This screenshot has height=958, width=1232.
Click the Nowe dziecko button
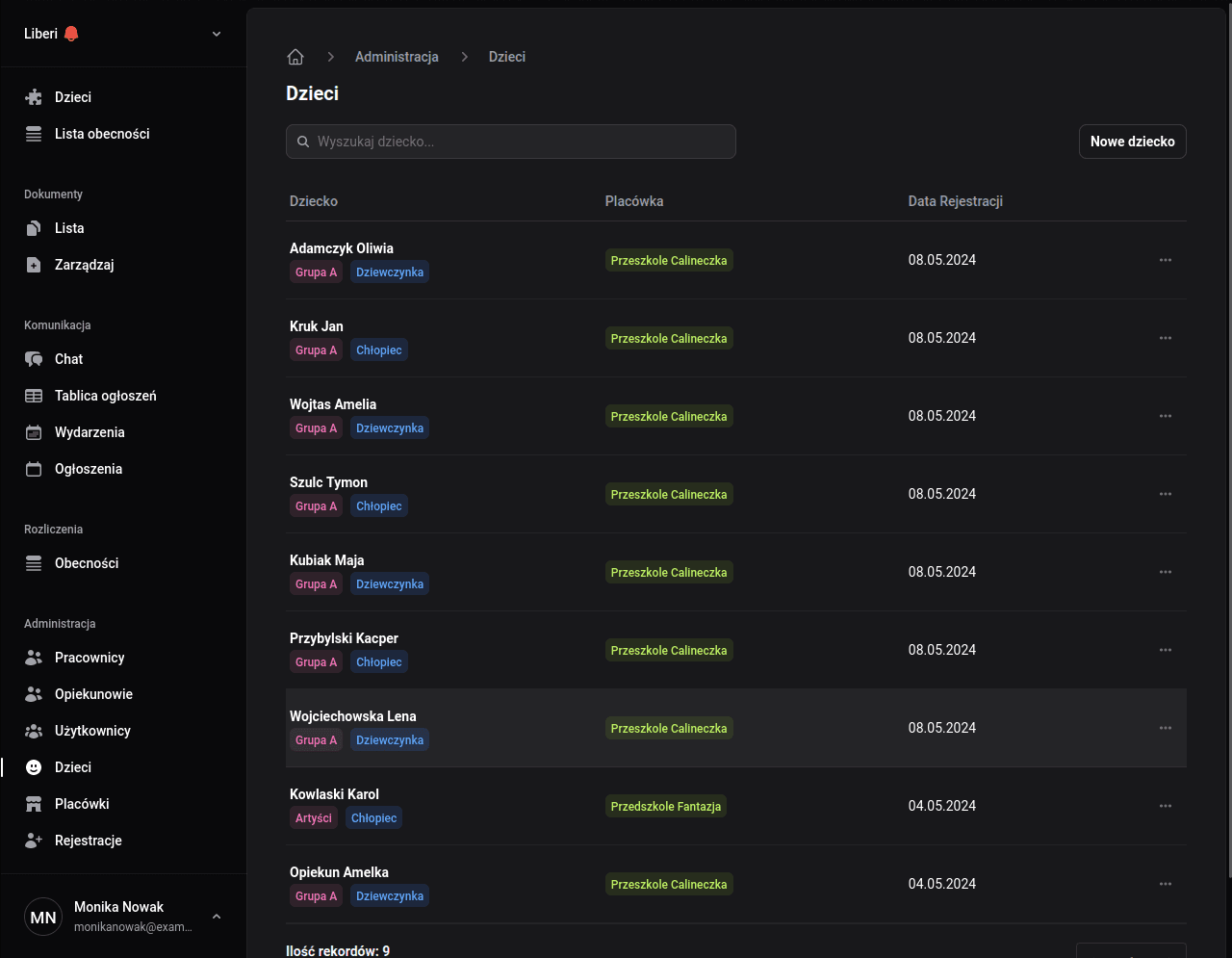tap(1132, 142)
